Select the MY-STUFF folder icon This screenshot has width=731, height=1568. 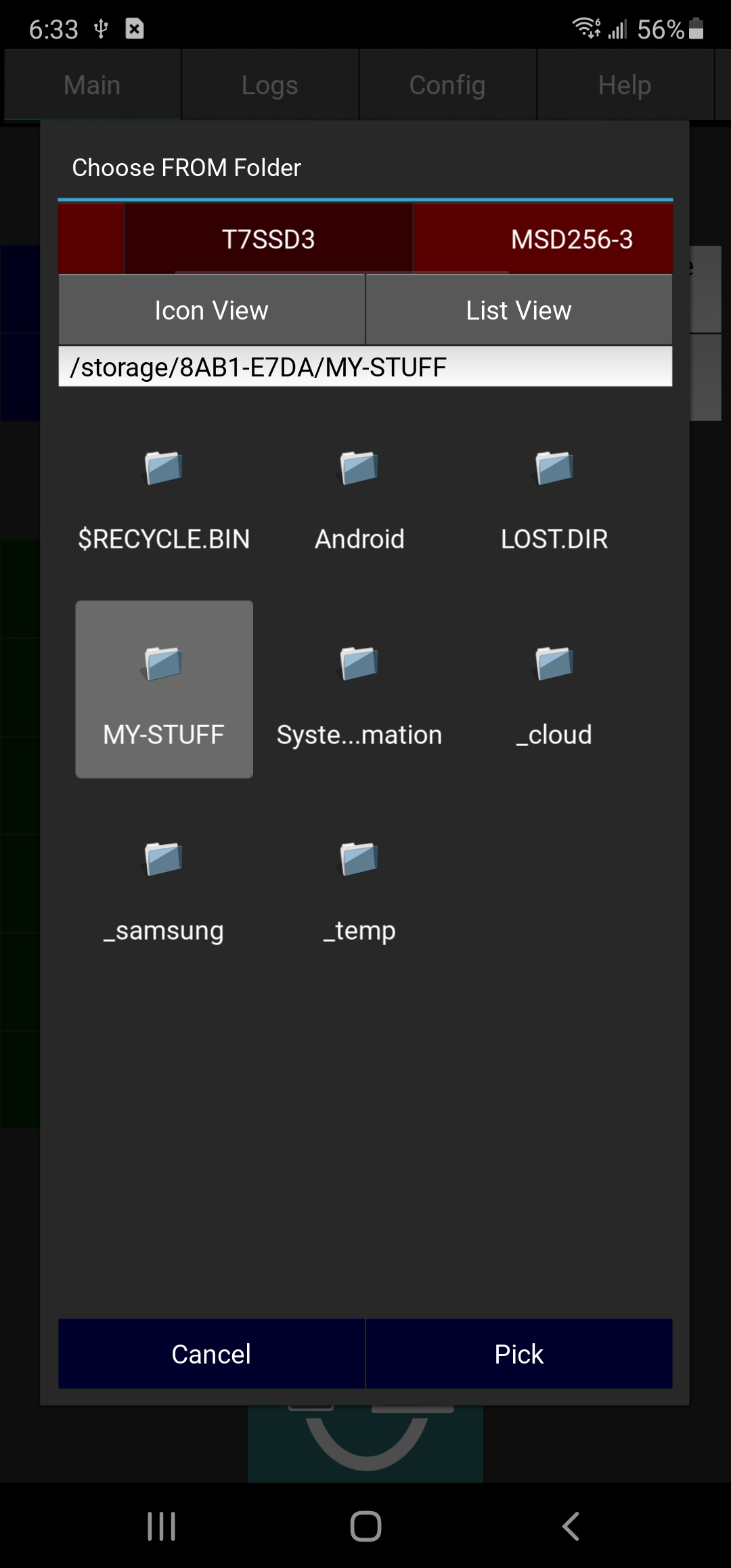[164, 663]
